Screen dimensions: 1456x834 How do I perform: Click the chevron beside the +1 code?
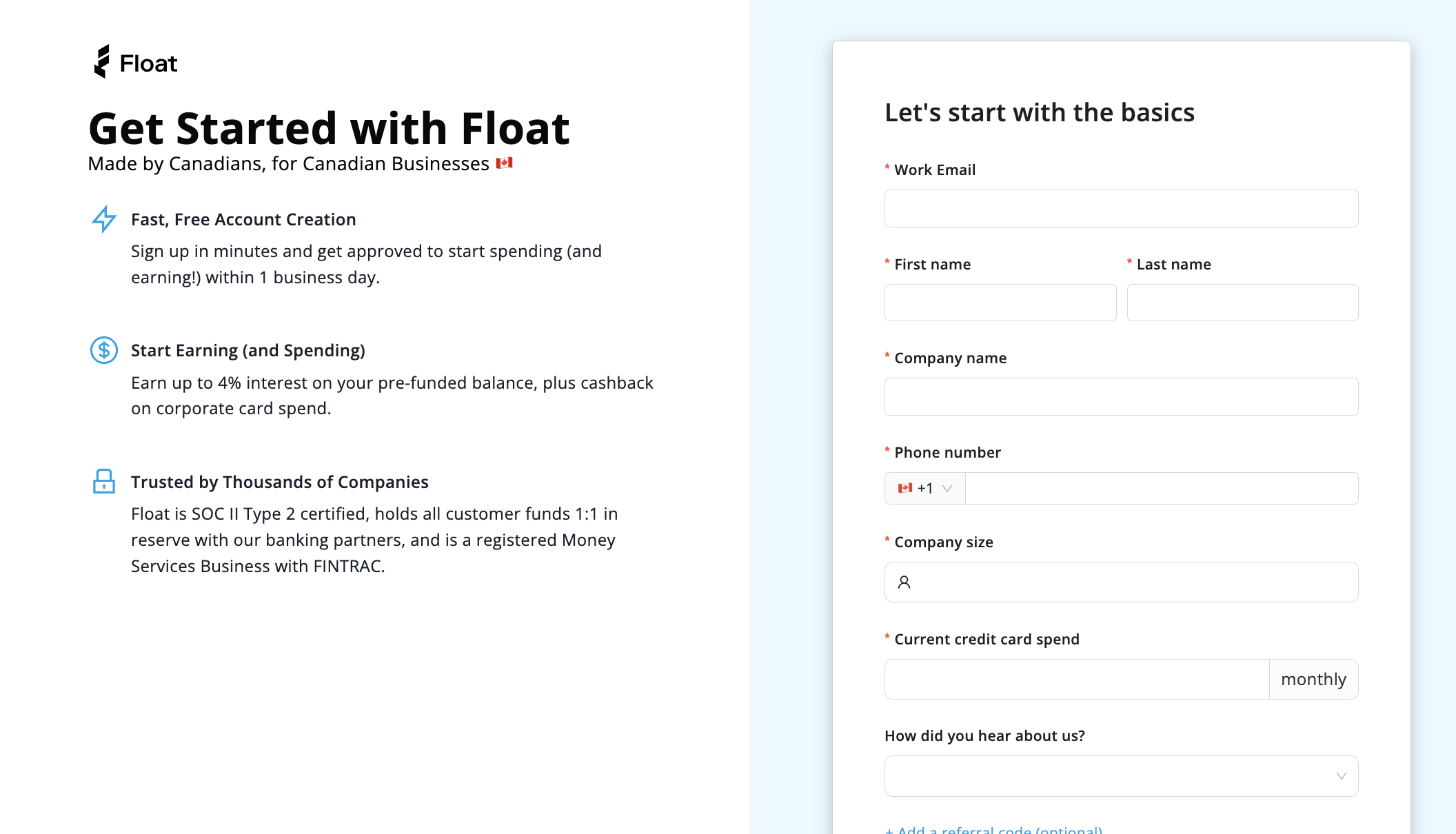[x=947, y=488]
